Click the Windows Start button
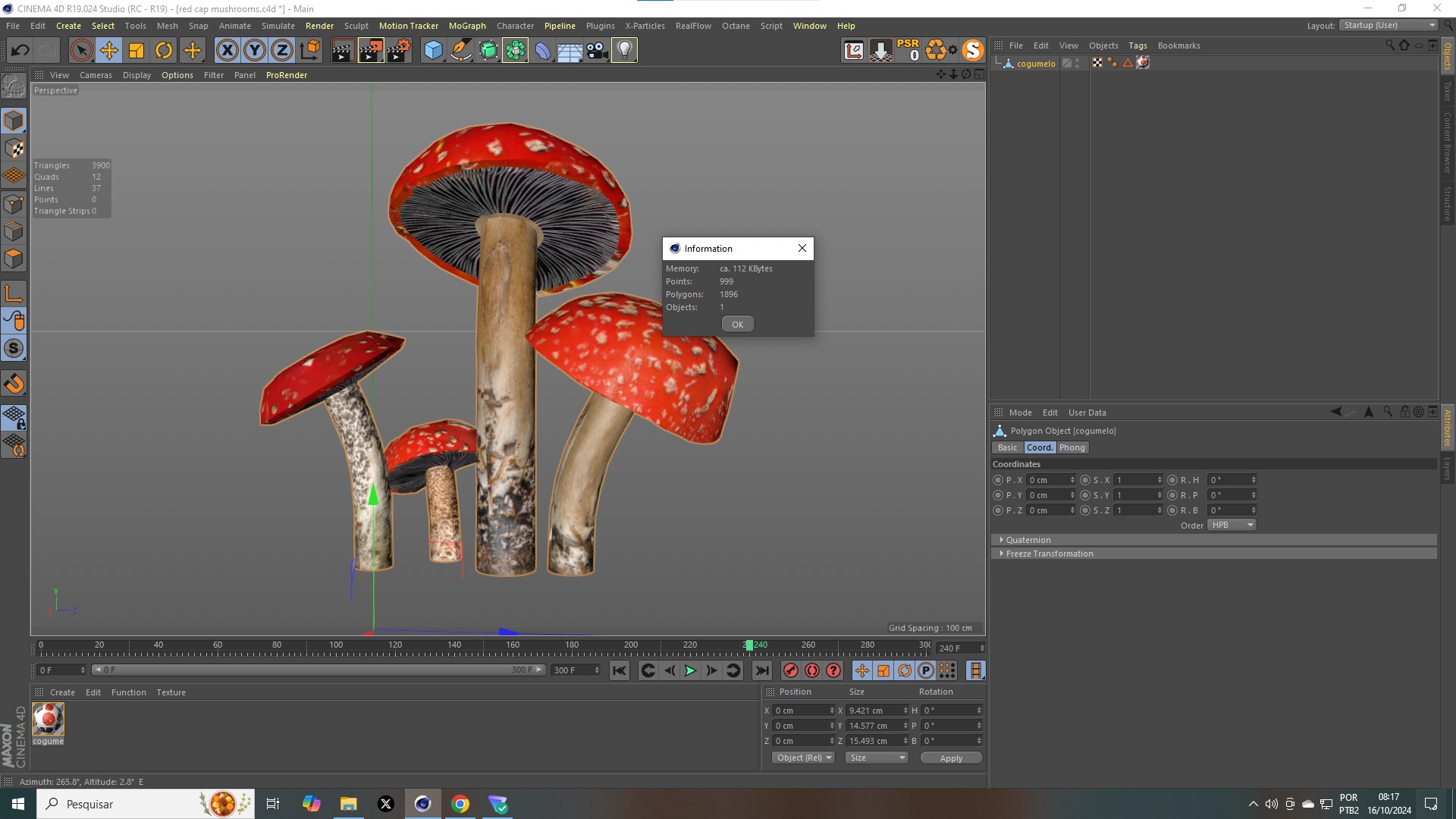 click(18, 804)
